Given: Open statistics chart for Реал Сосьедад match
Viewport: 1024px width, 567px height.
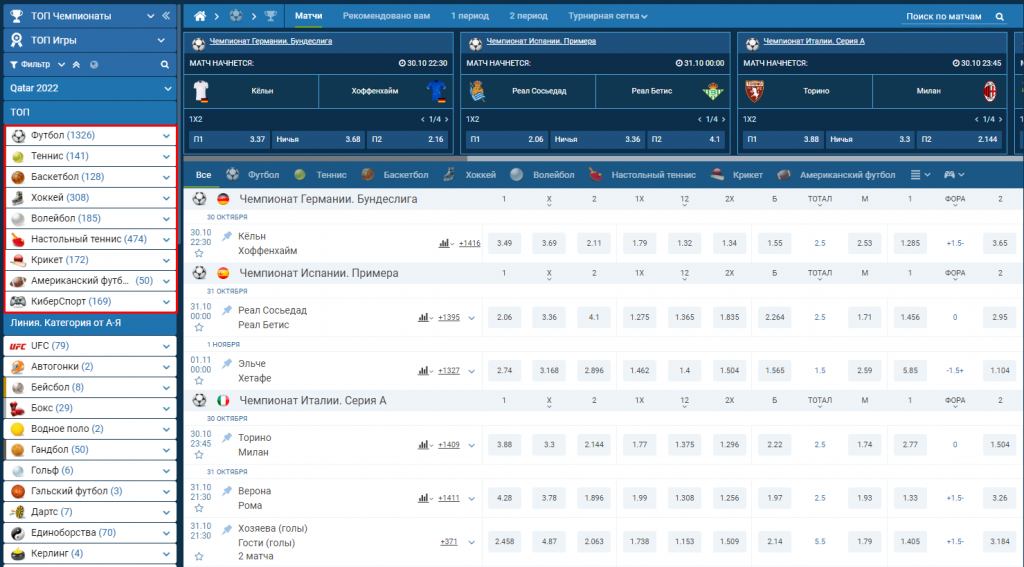Looking at the screenshot, I should pos(423,317).
